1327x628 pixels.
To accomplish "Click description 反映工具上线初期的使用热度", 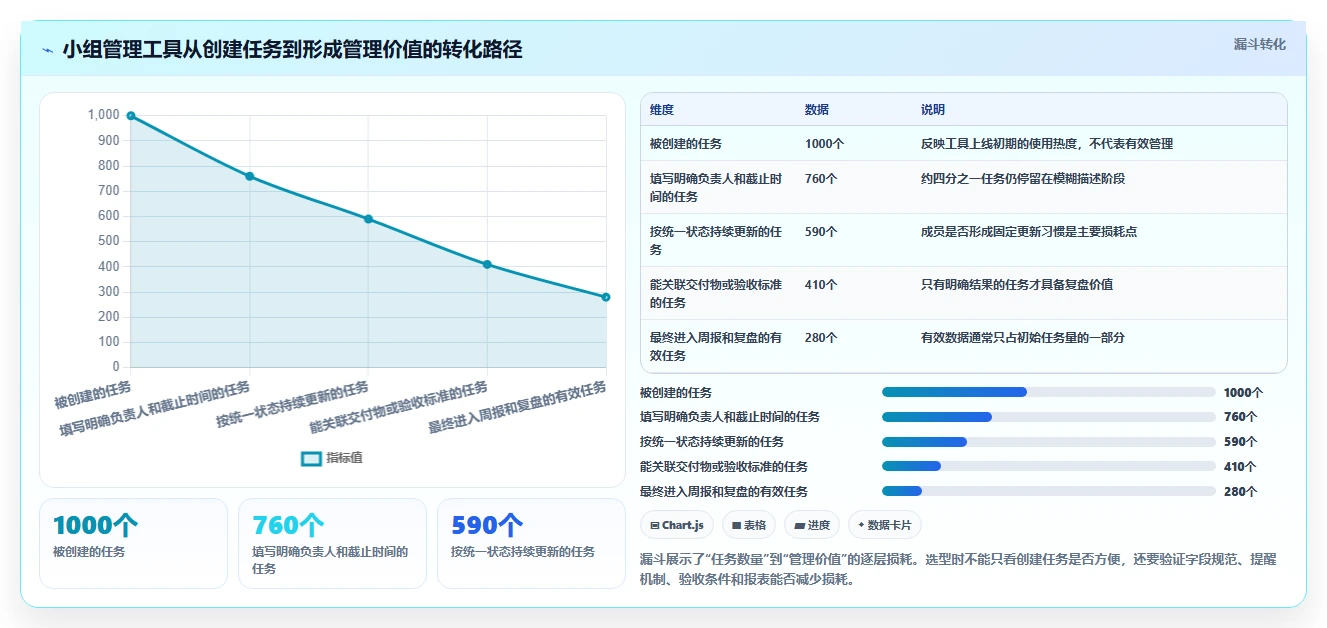I will pyautogui.click(x=1047, y=144).
